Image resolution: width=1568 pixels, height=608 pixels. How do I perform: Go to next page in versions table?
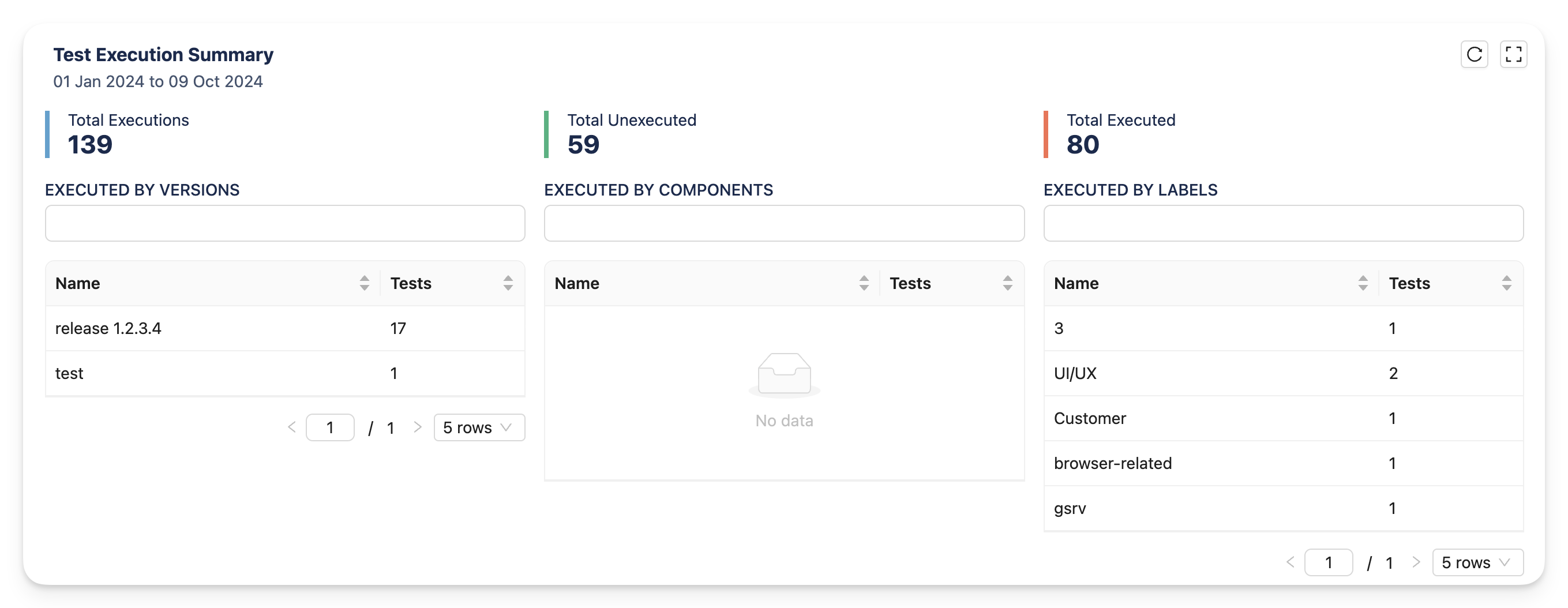click(x=418, y=427)
